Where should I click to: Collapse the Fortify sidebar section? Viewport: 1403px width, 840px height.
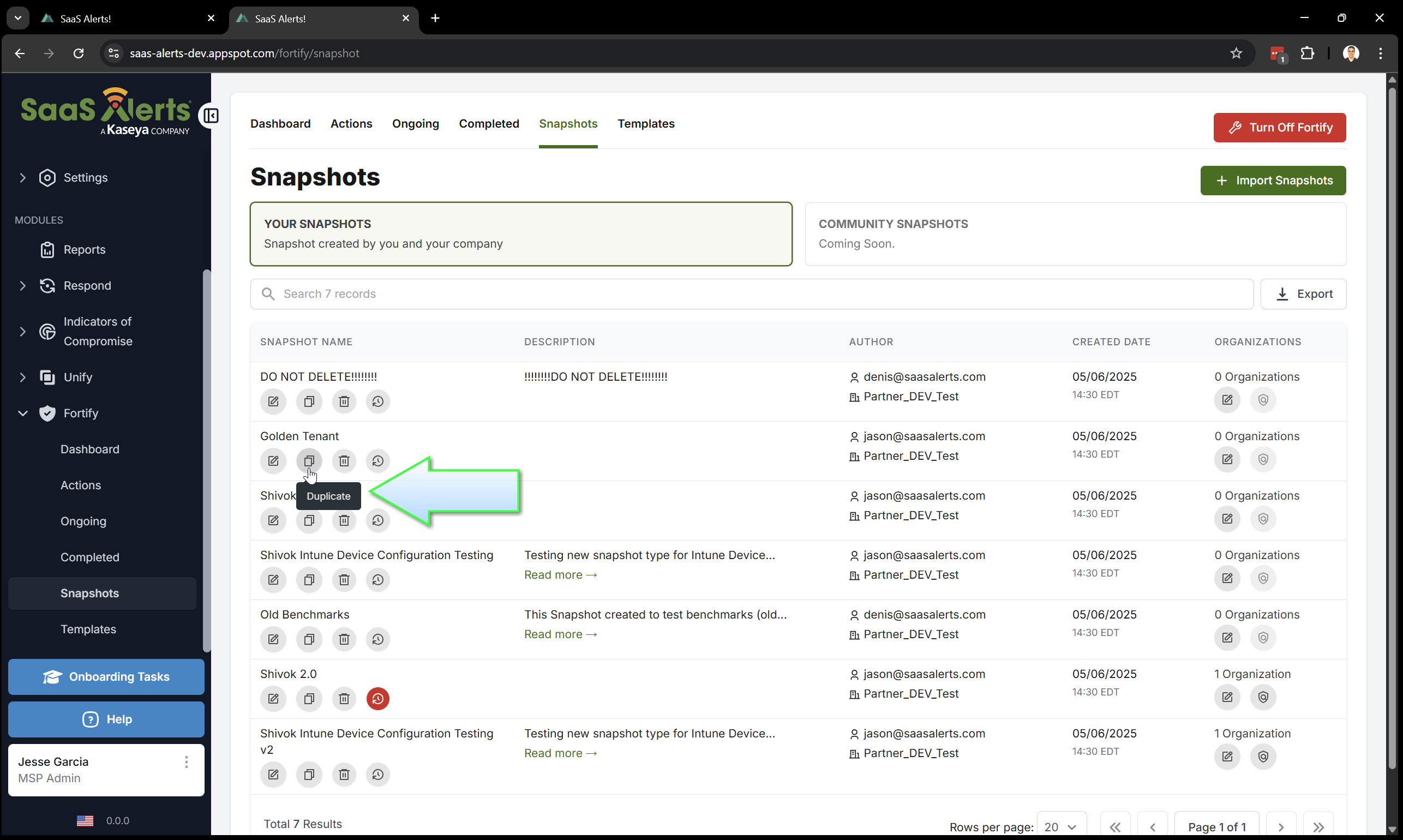point(23,413)
